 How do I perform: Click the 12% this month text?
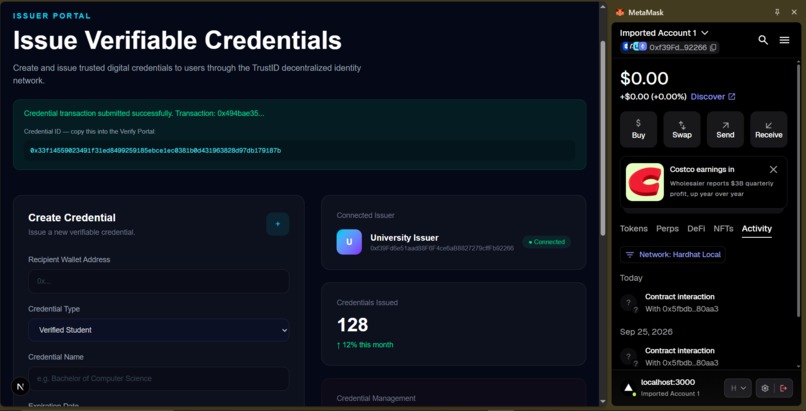coord(365,345)
